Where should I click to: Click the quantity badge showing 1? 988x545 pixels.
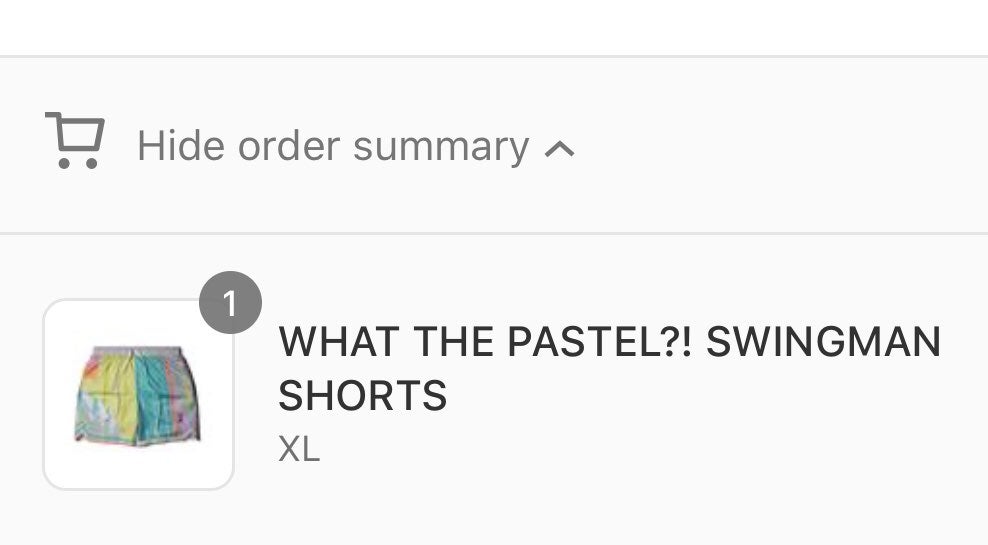pos(231,302)
